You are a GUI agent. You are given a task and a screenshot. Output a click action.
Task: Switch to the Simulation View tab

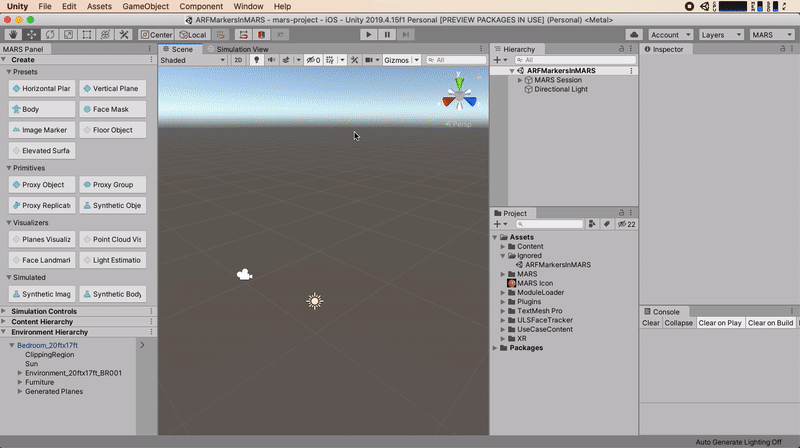[x=239, y=49]
